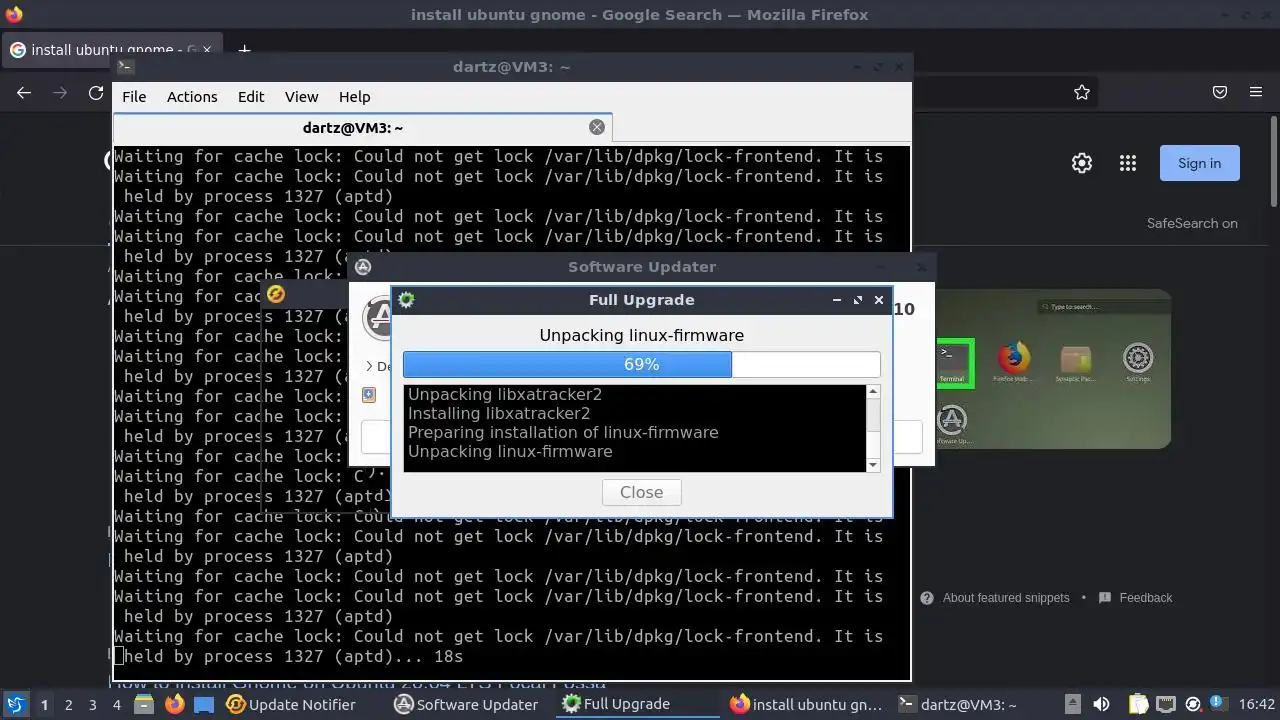
Task: Click notification tray icon beside clock
Action: [x=1219, y=704]
